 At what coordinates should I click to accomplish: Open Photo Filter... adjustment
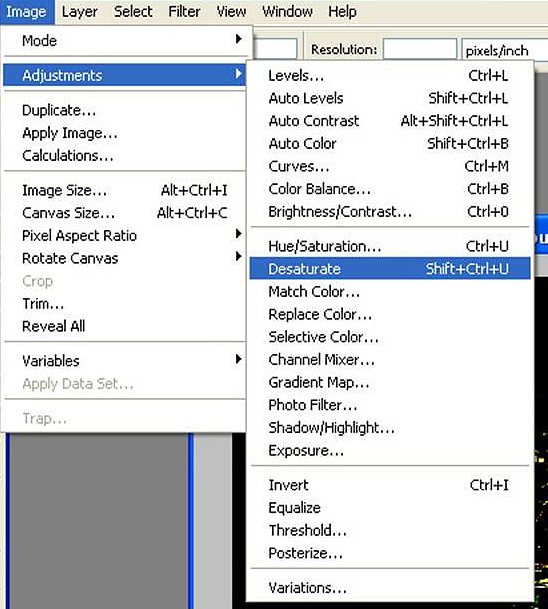pos(390,405)
